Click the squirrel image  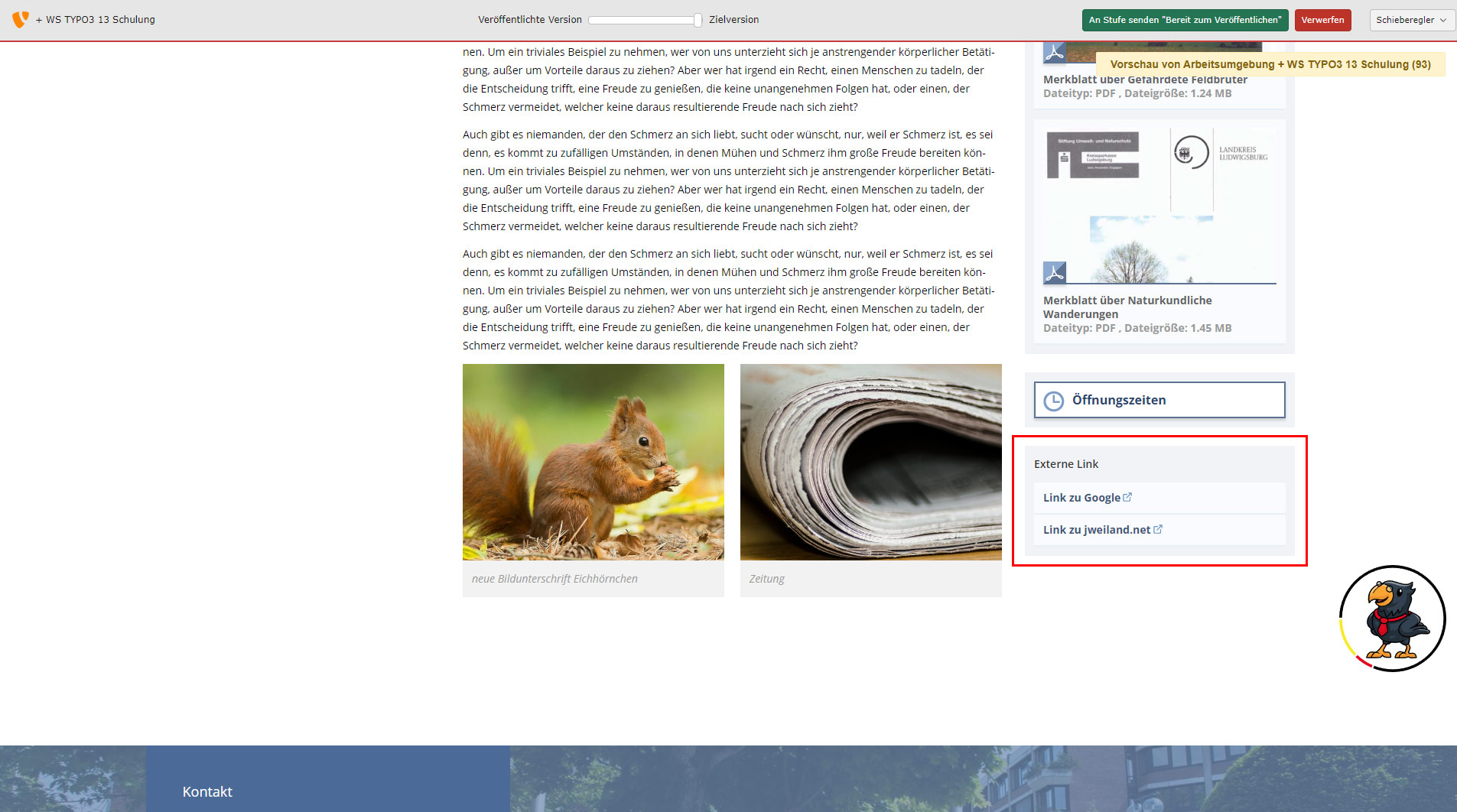click(593, 462)
